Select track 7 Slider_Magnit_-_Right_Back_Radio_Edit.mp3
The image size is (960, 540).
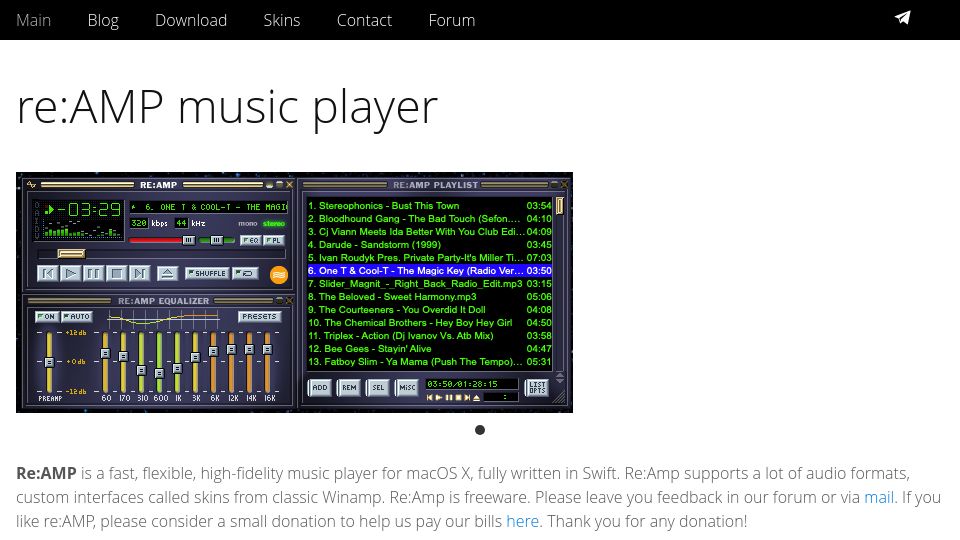(x=429, y=283)
